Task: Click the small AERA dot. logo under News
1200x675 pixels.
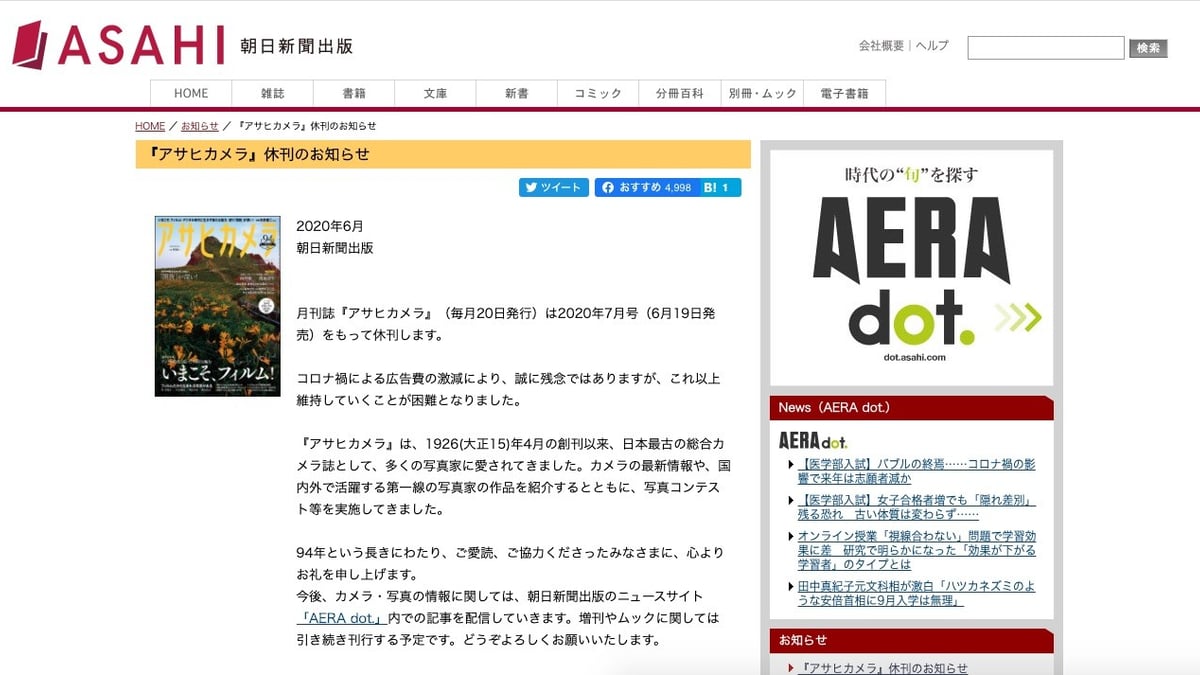Action: pyautogui.click(x=813, y=440)
